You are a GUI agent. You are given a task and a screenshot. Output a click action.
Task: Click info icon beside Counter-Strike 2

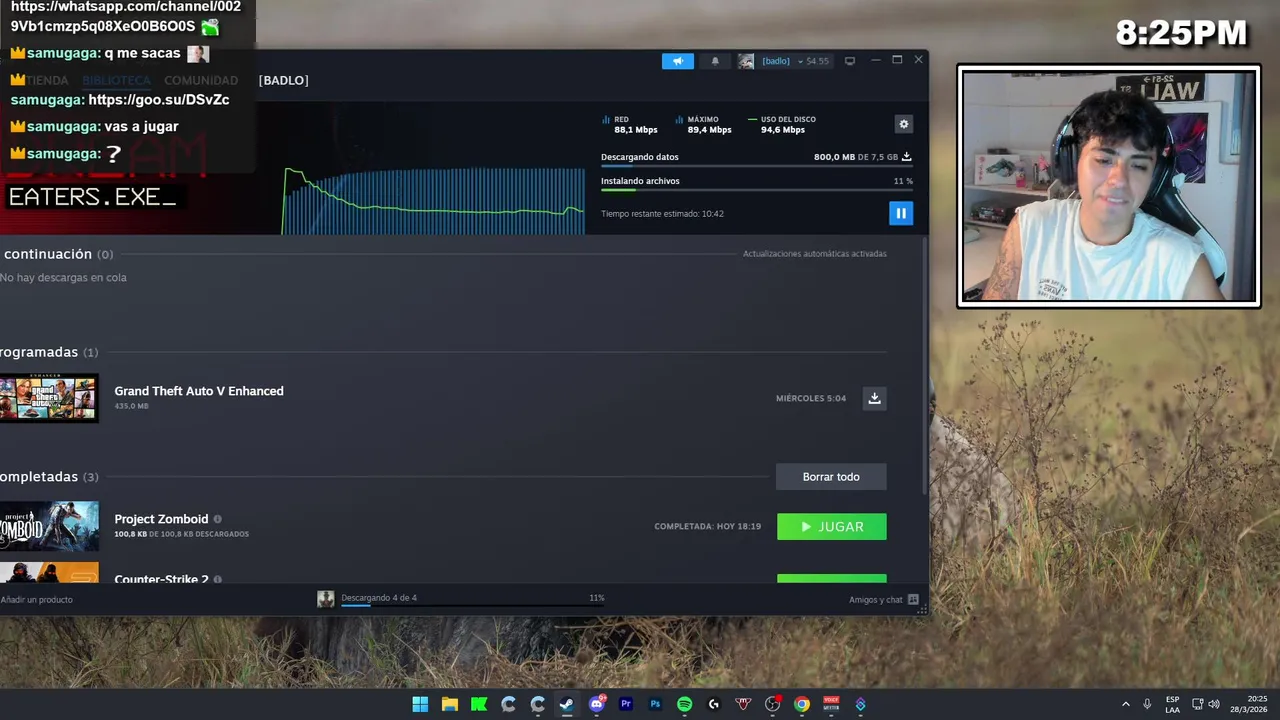[x=217, y=579]
